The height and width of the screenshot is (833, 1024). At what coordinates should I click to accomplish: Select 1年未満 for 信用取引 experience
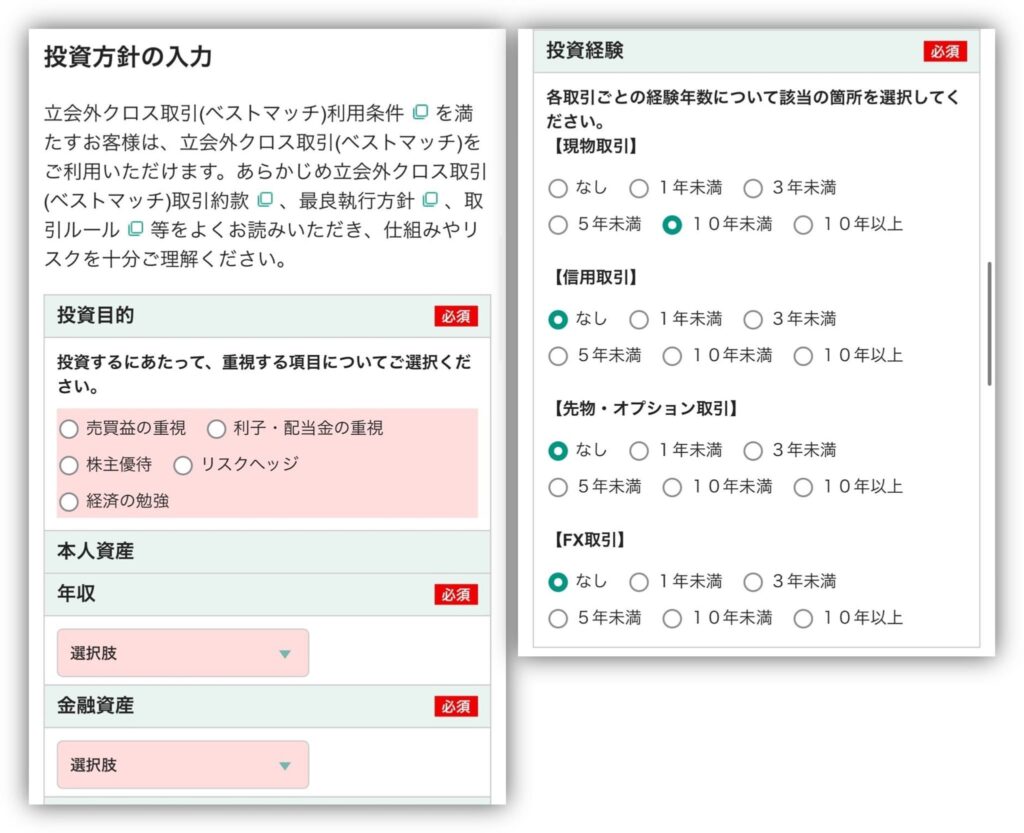(x=639, y=320)
